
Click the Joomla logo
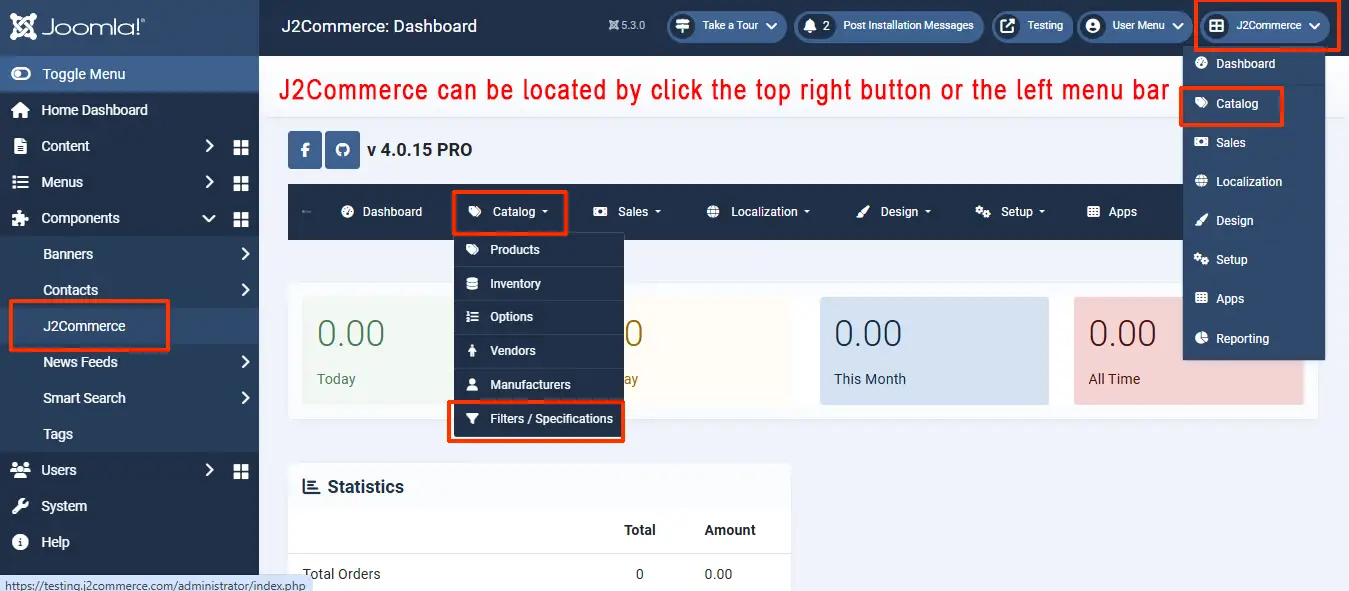pos(78,27)
